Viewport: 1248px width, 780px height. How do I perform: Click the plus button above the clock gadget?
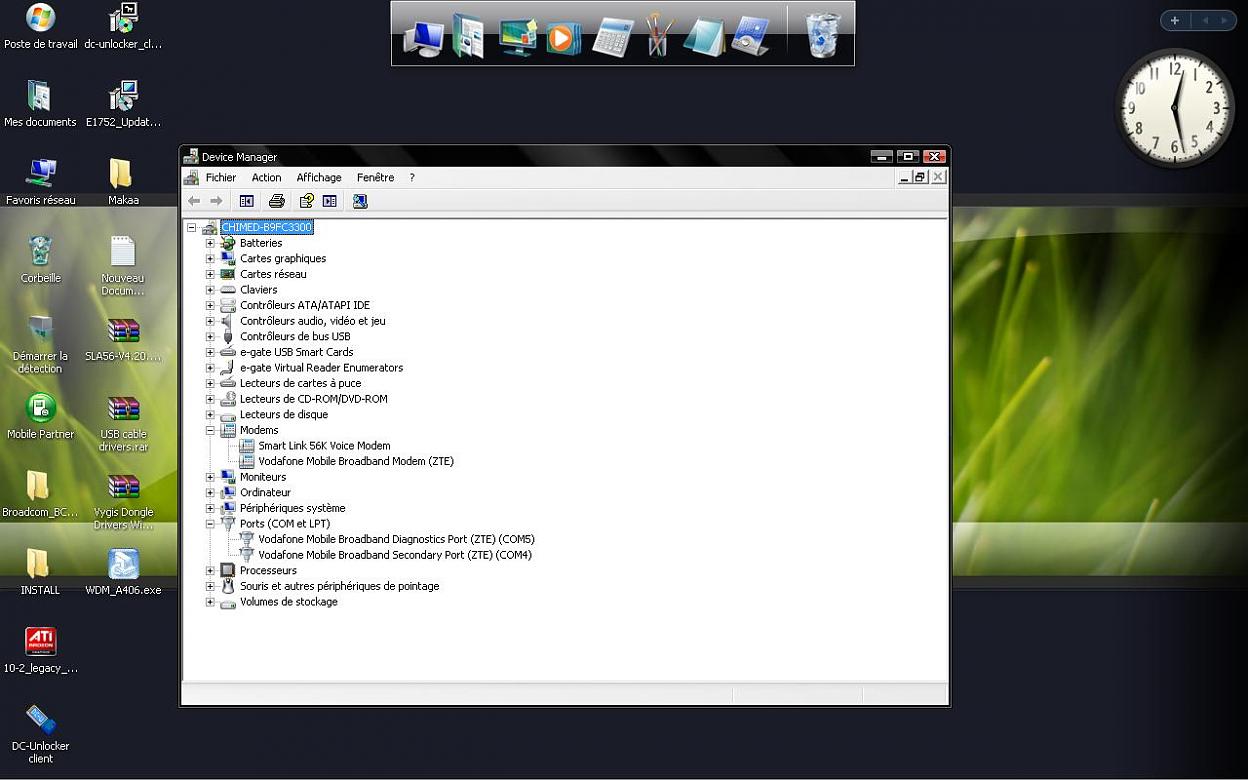[1175, 20]
